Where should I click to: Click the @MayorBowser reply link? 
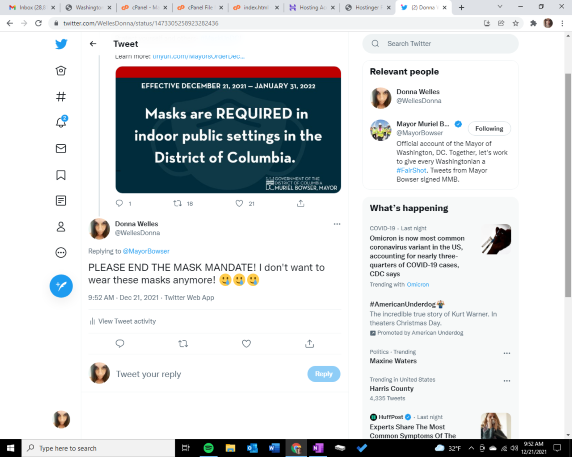[146, 251]
